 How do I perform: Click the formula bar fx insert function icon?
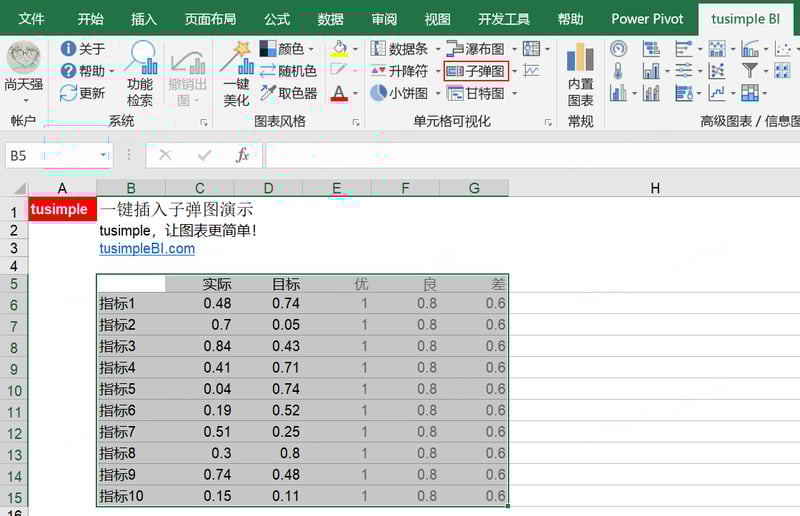pyautogui.click(x=242, y=155)
